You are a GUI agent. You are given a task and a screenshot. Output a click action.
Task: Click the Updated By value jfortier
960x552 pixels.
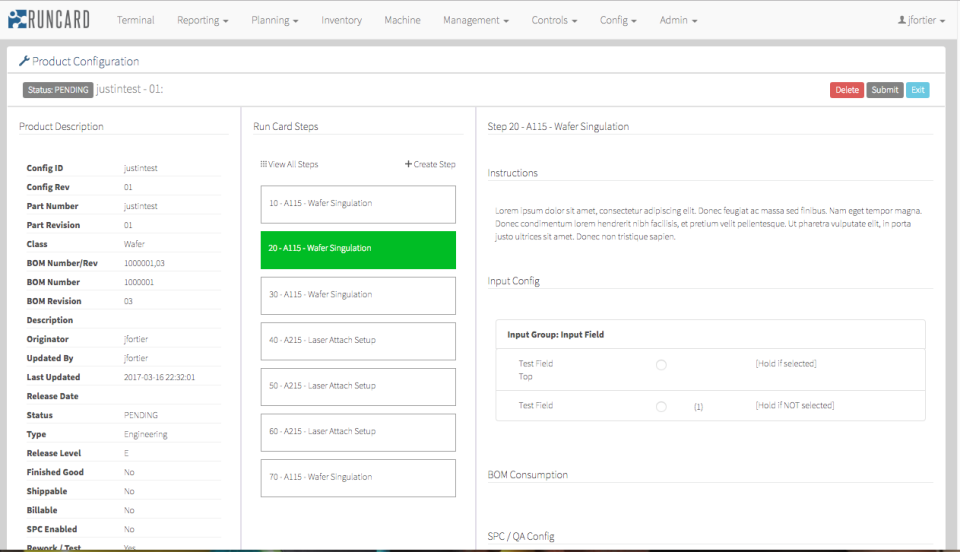[136, 357]
